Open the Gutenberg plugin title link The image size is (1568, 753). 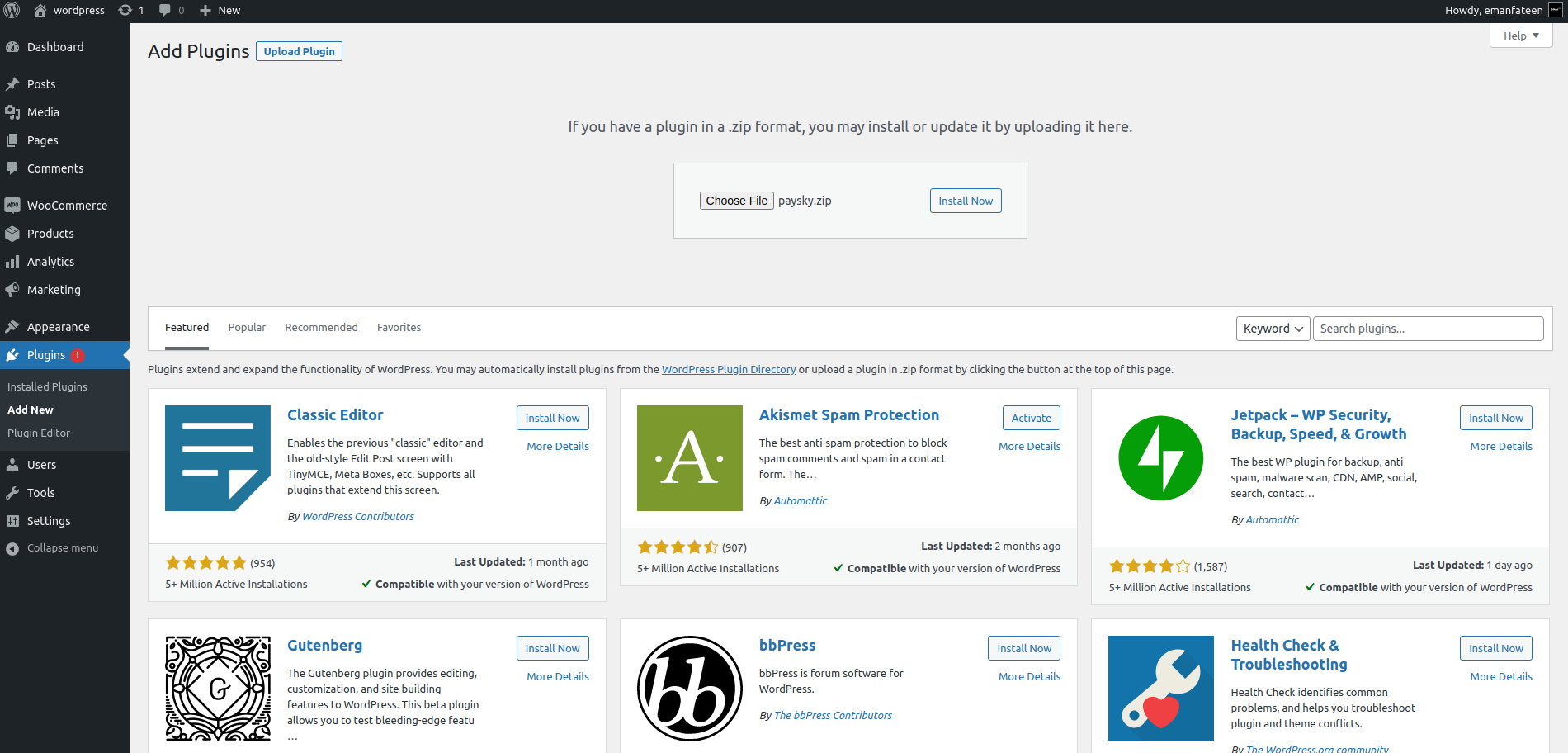click(324, 645)
